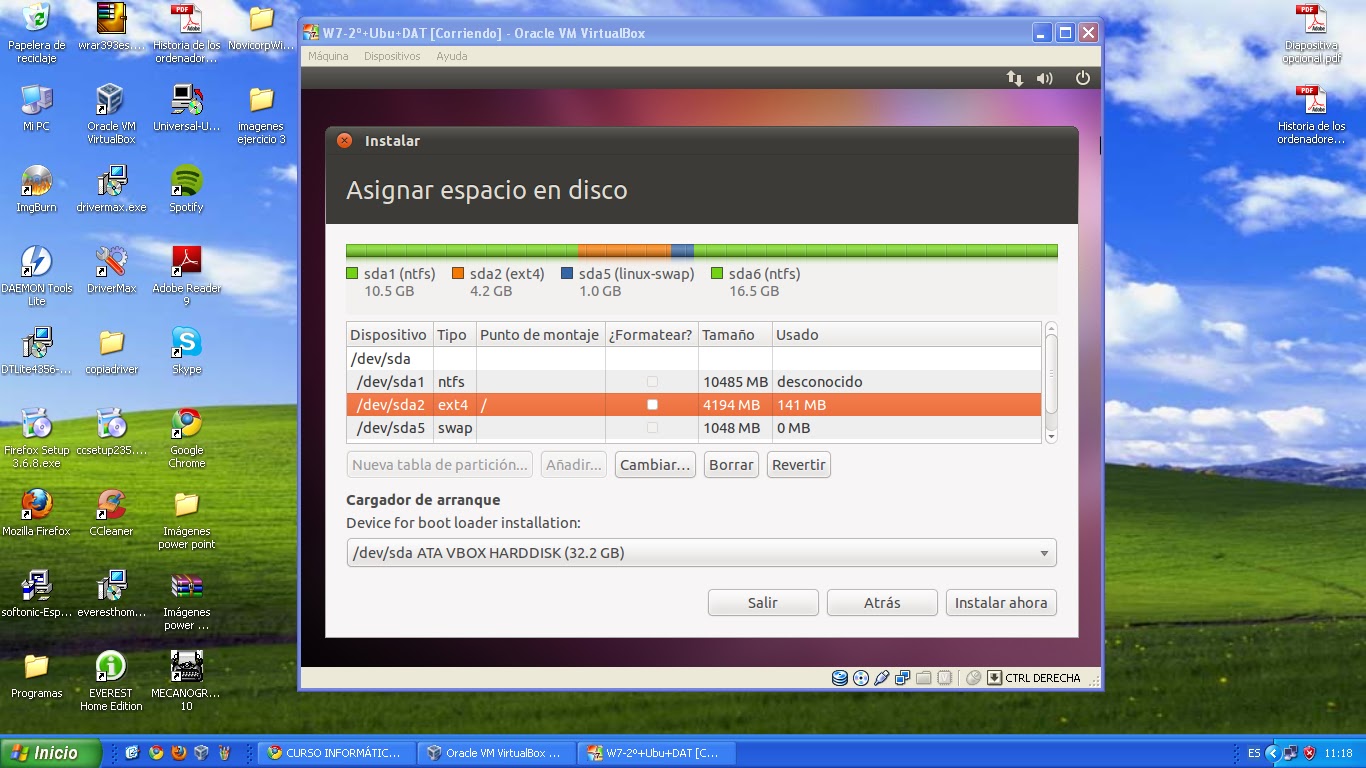The width and height of the screenshot is (1366, 768).
Task: Open the Ayuda menu
Action: (x=451, y=56)
